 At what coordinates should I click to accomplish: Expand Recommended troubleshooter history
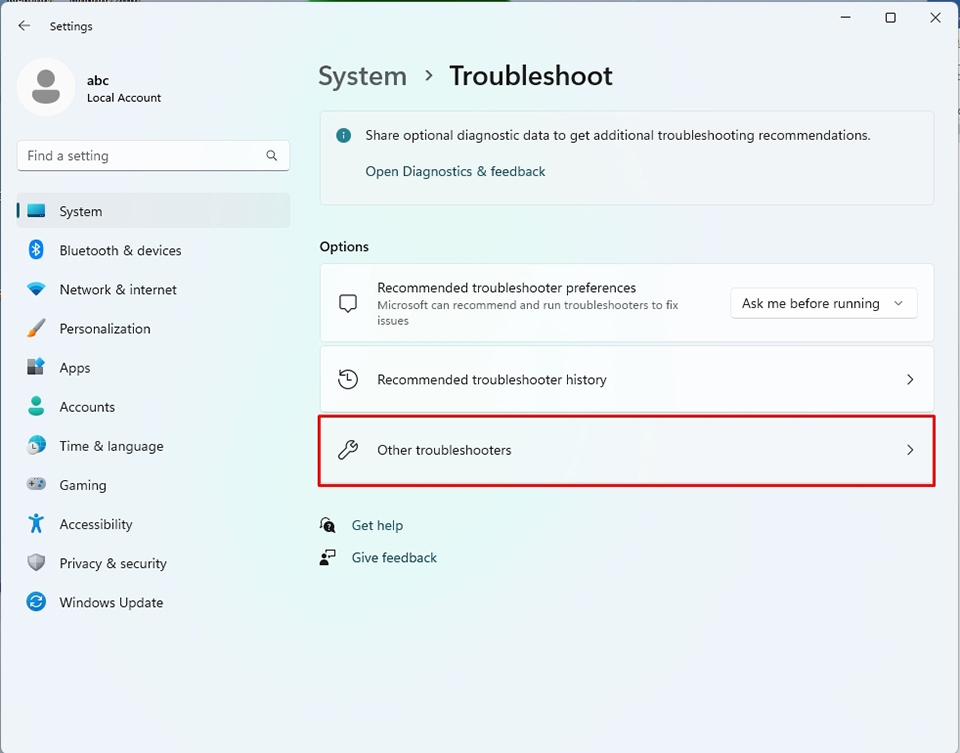[x=627, y=379]
